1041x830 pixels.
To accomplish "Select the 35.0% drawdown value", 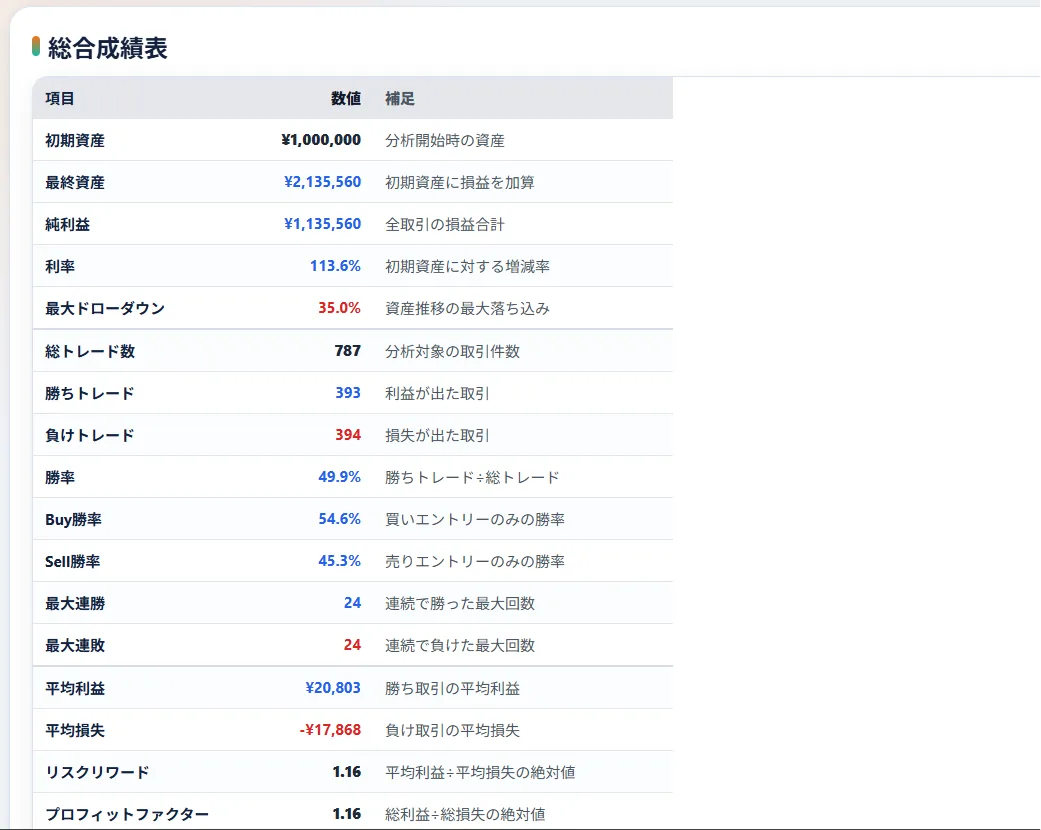I will [x=339, y=308].
